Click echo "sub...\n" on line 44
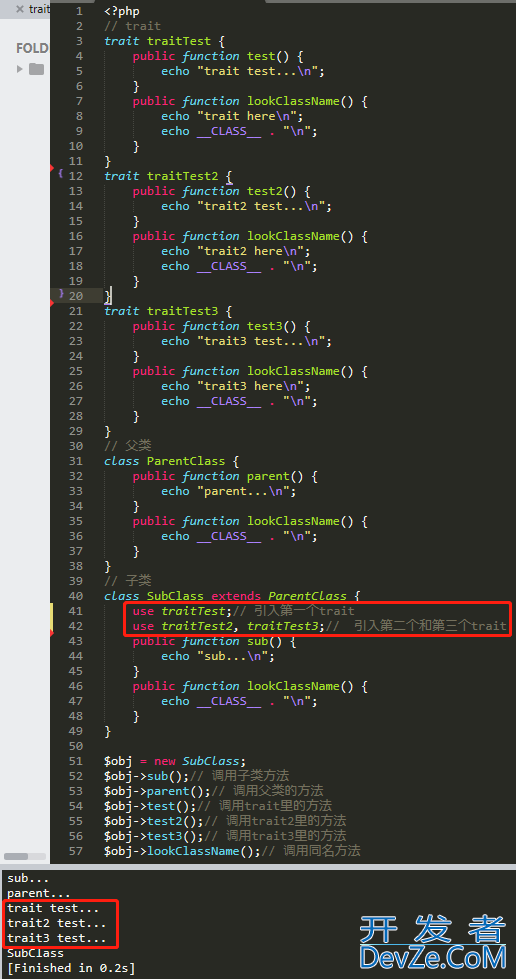Viewport: 516px width, 979px height. pyautogui.click(x=218, y=656)
